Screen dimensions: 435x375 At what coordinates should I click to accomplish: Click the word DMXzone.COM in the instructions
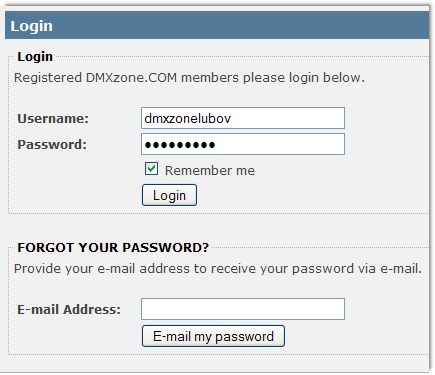click(x=131, y=78)
